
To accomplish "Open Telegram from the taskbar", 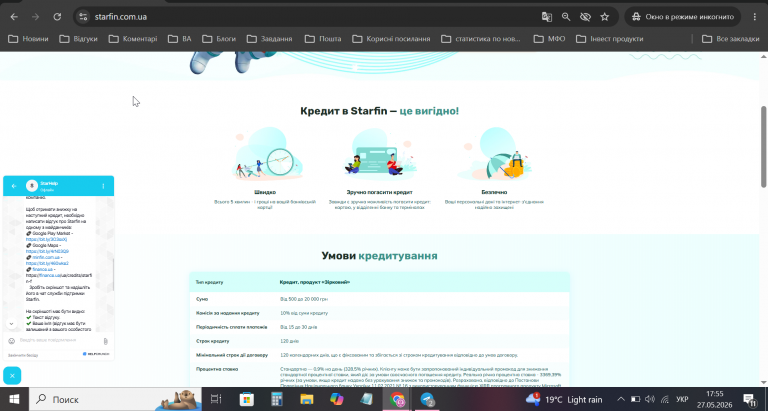I will point(427,399).
